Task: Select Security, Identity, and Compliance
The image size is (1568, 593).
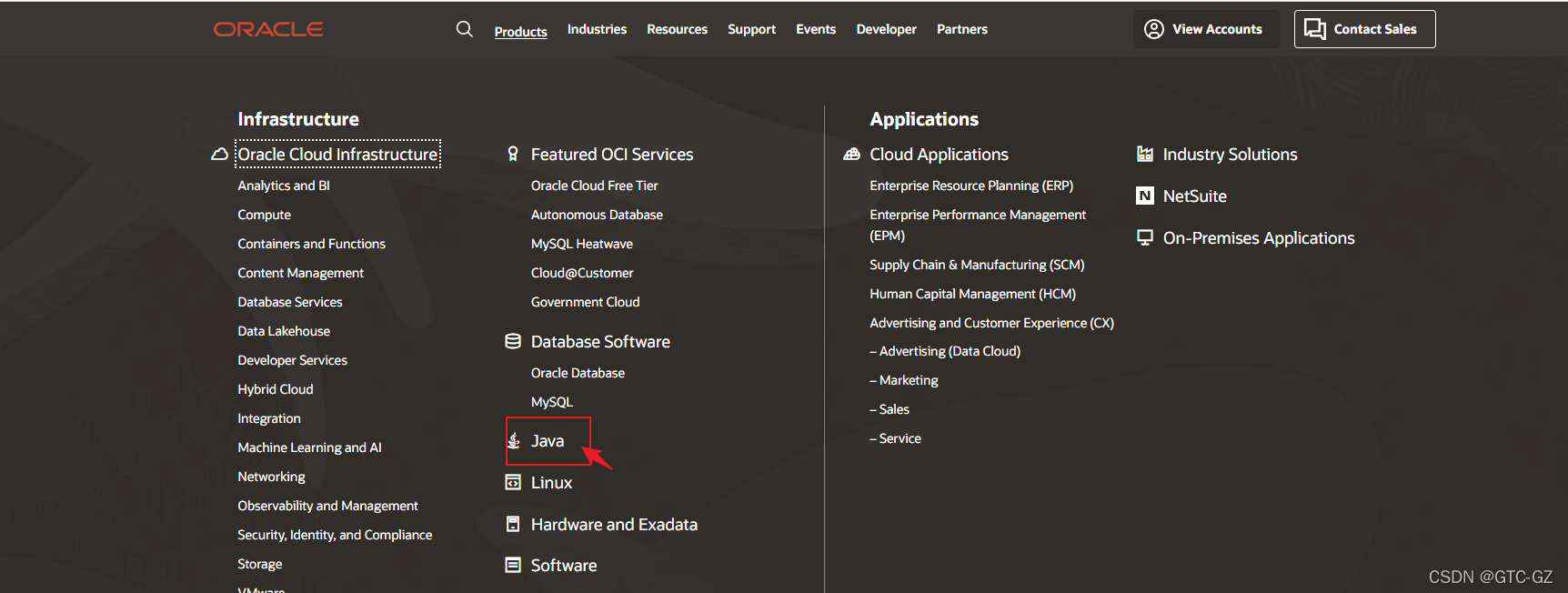Action: (335, 535)
